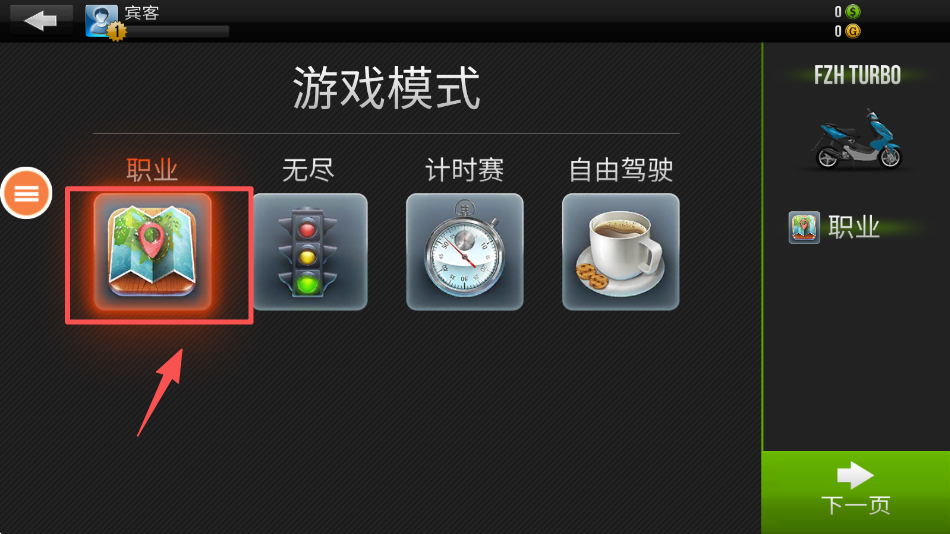Viewport: 950px width, 534px height.
Task: Click the gold G coin icon
Action: pos(853,31)
